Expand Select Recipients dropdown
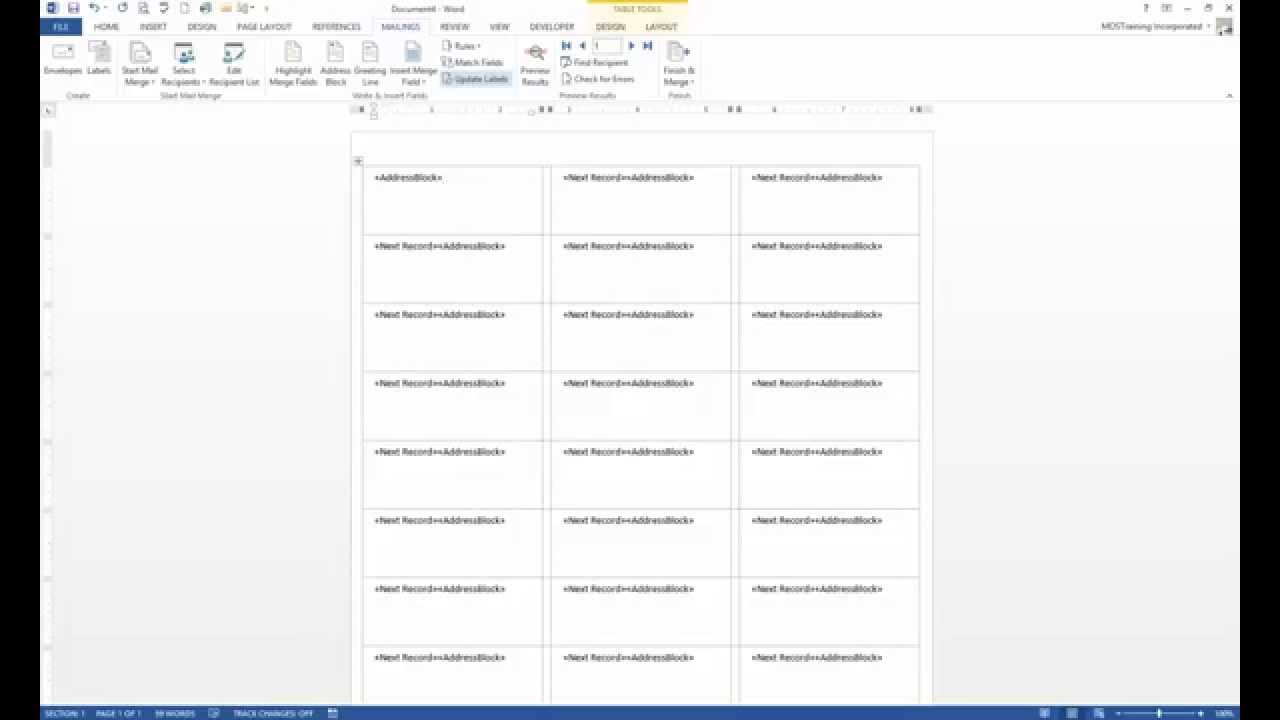1280x720 pixels. [x=184, y=64]
